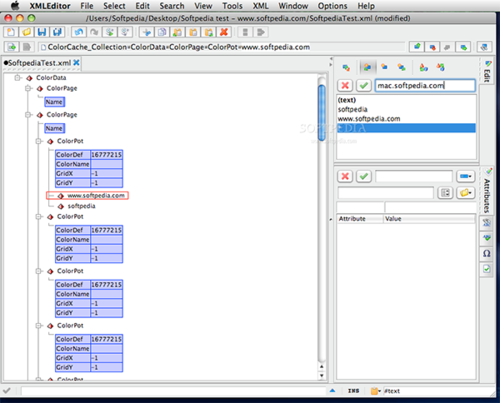Click the empty attribute name field beside green check
The height and width of the screenshot is (403, 500).
click(x=414, y=176)
